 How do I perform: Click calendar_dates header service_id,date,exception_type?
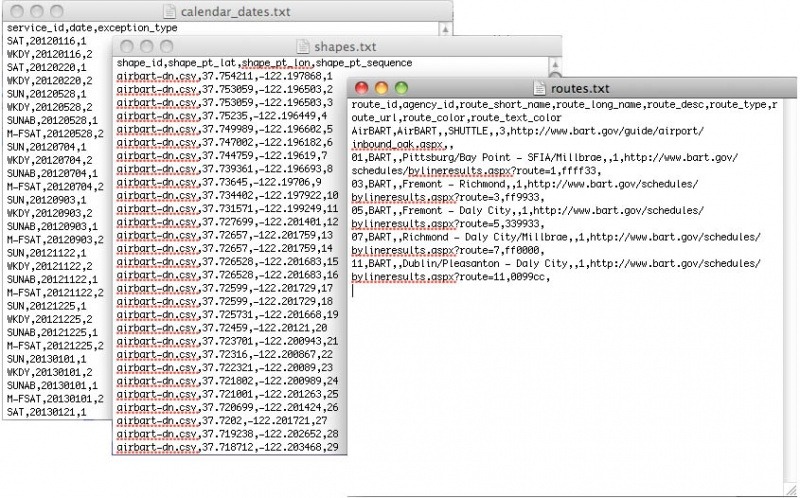point(92,28)
